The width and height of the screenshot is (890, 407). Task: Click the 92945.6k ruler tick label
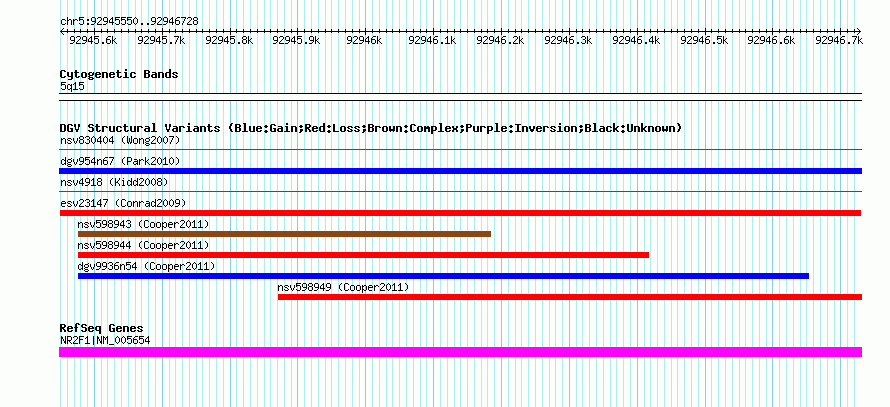tap(93, 40)
